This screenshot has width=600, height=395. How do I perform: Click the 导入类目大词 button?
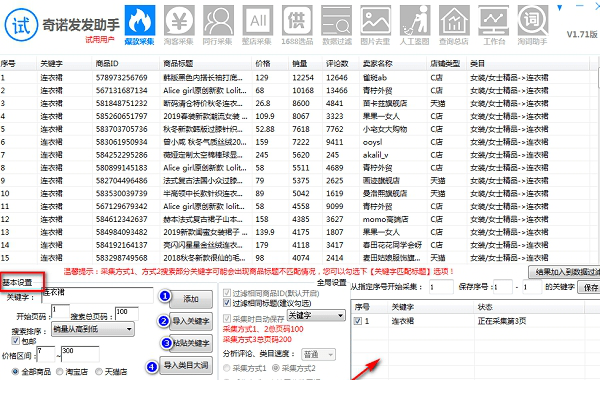(186, 365)
